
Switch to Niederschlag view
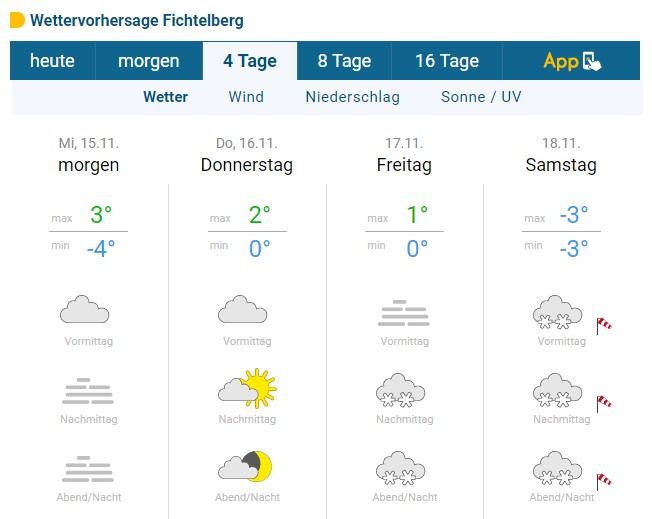pos(353,97)
